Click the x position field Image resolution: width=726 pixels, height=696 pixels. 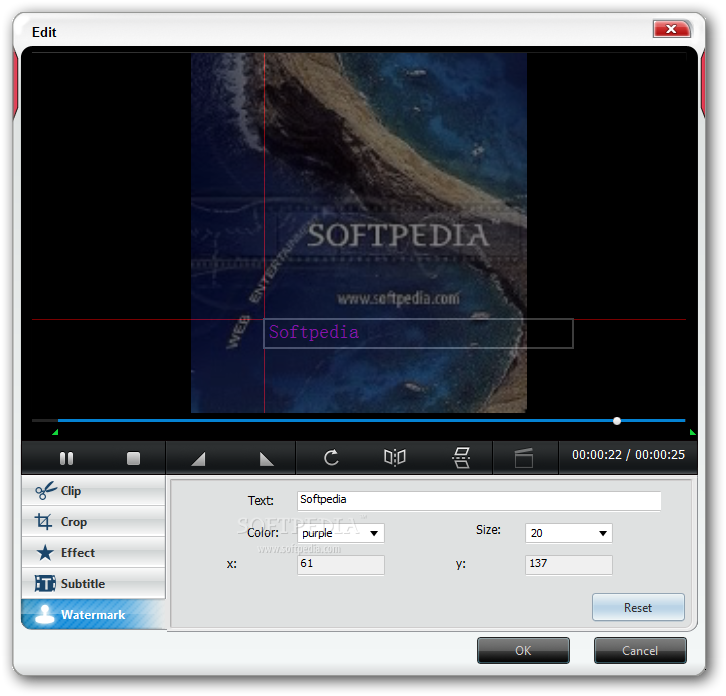[x=340, y=564]
